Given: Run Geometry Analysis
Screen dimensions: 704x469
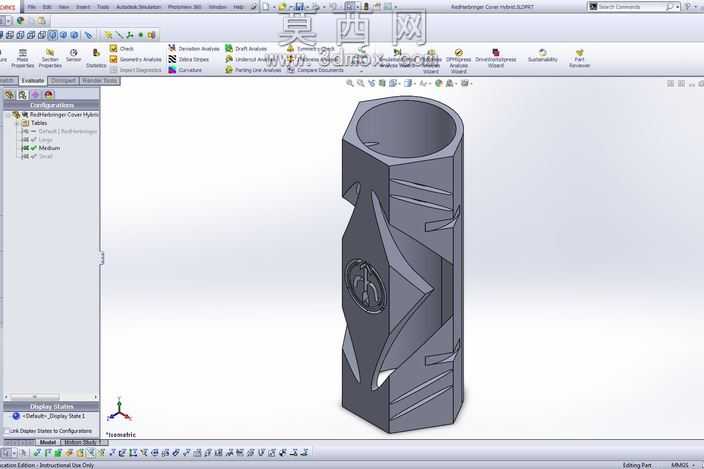Looking at the screenshot, I should pyautogui.click(x=136, y=59).
